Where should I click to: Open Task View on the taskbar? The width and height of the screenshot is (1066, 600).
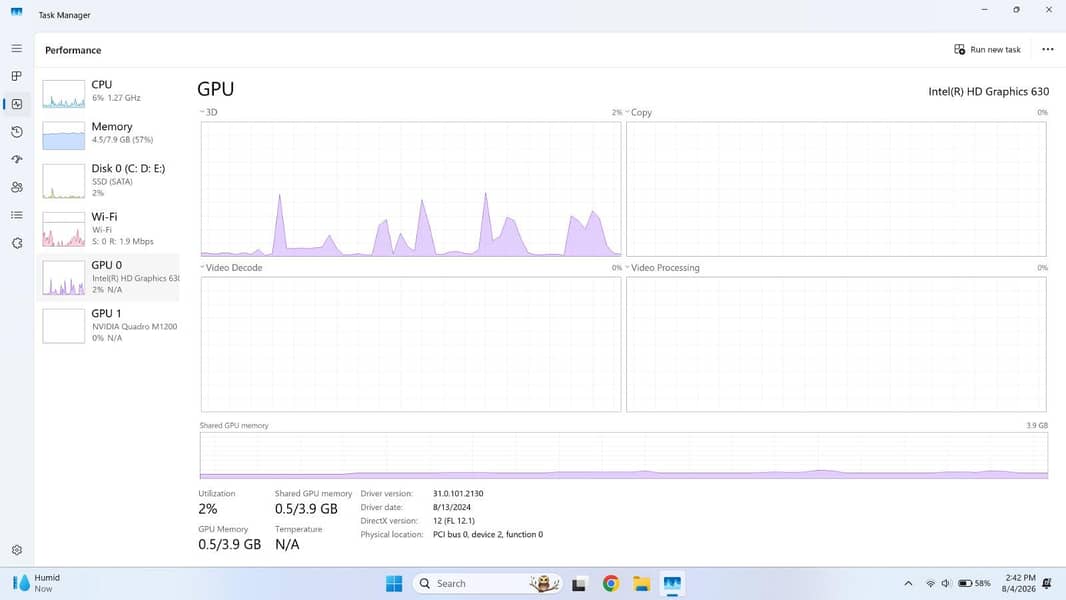(x=579, y=584)
